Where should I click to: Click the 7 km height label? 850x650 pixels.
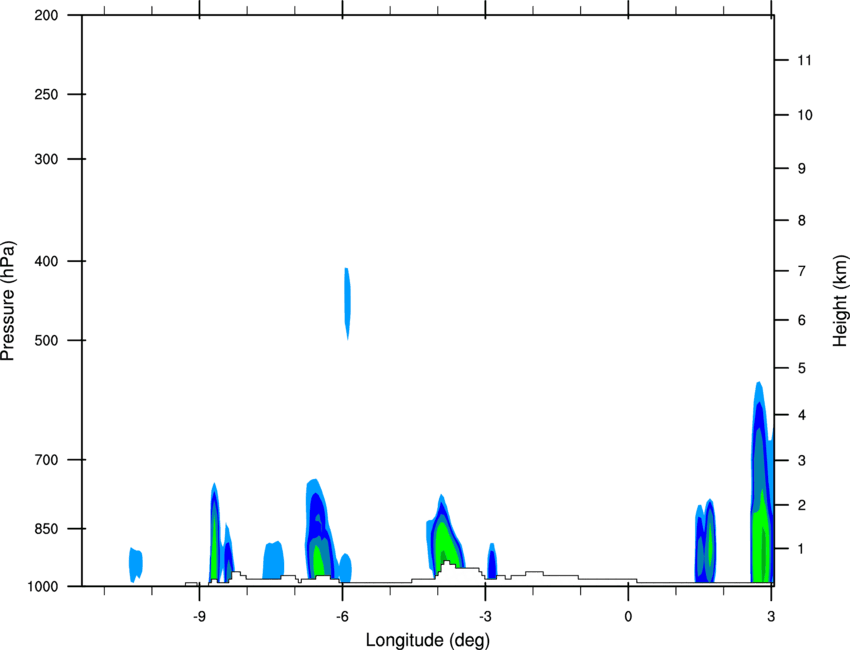pyautogui.click(x=802, y=271)
